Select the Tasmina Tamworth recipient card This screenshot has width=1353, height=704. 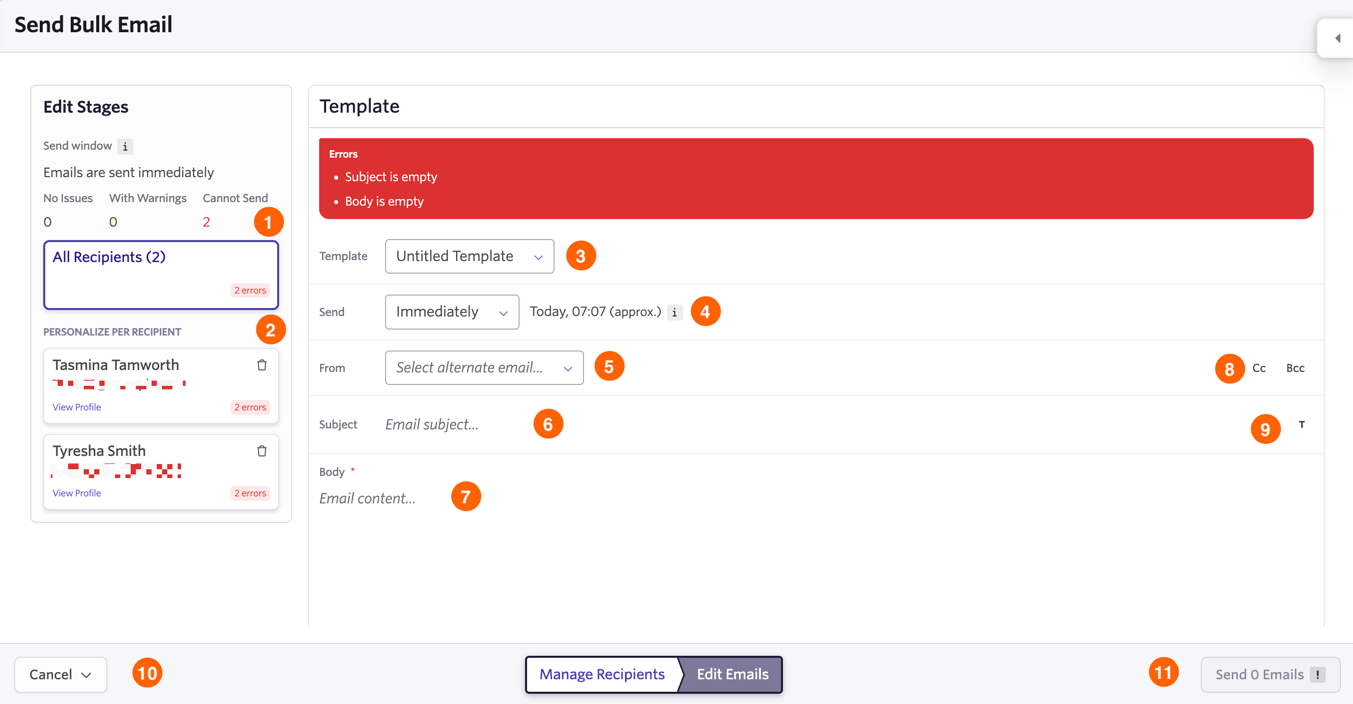161,386
